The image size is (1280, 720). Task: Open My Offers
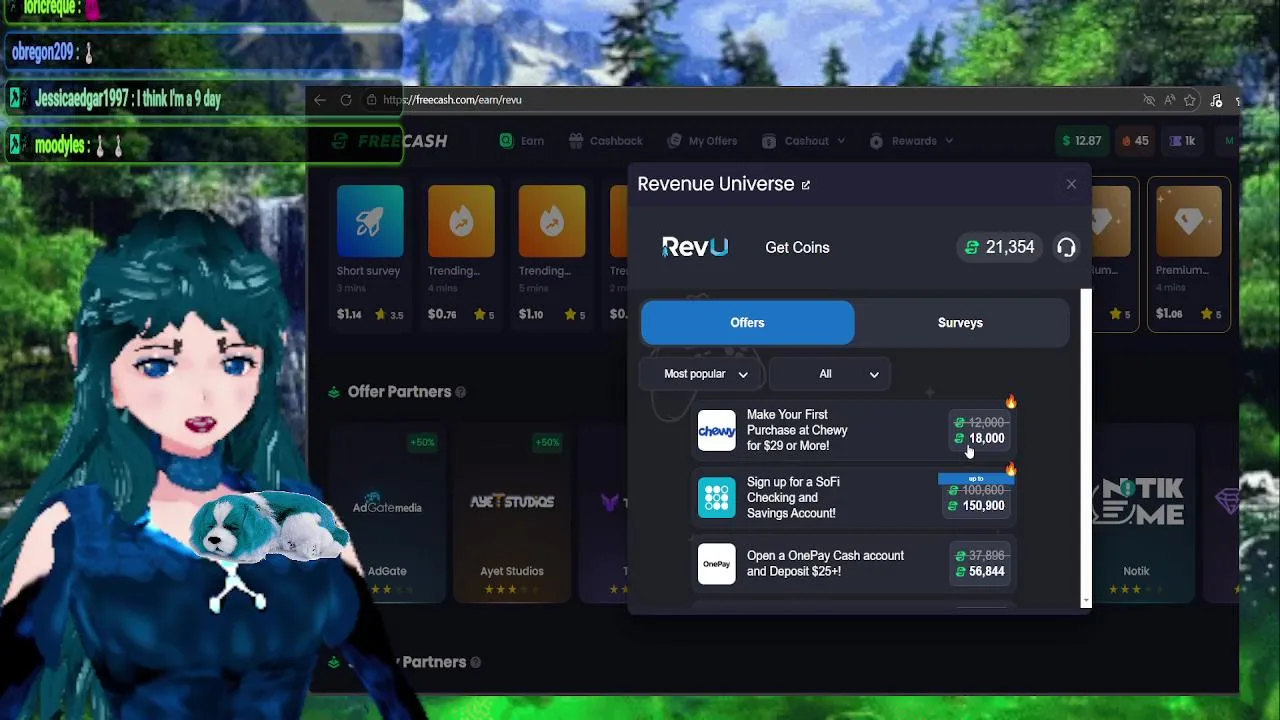click(x=702, y=141)
